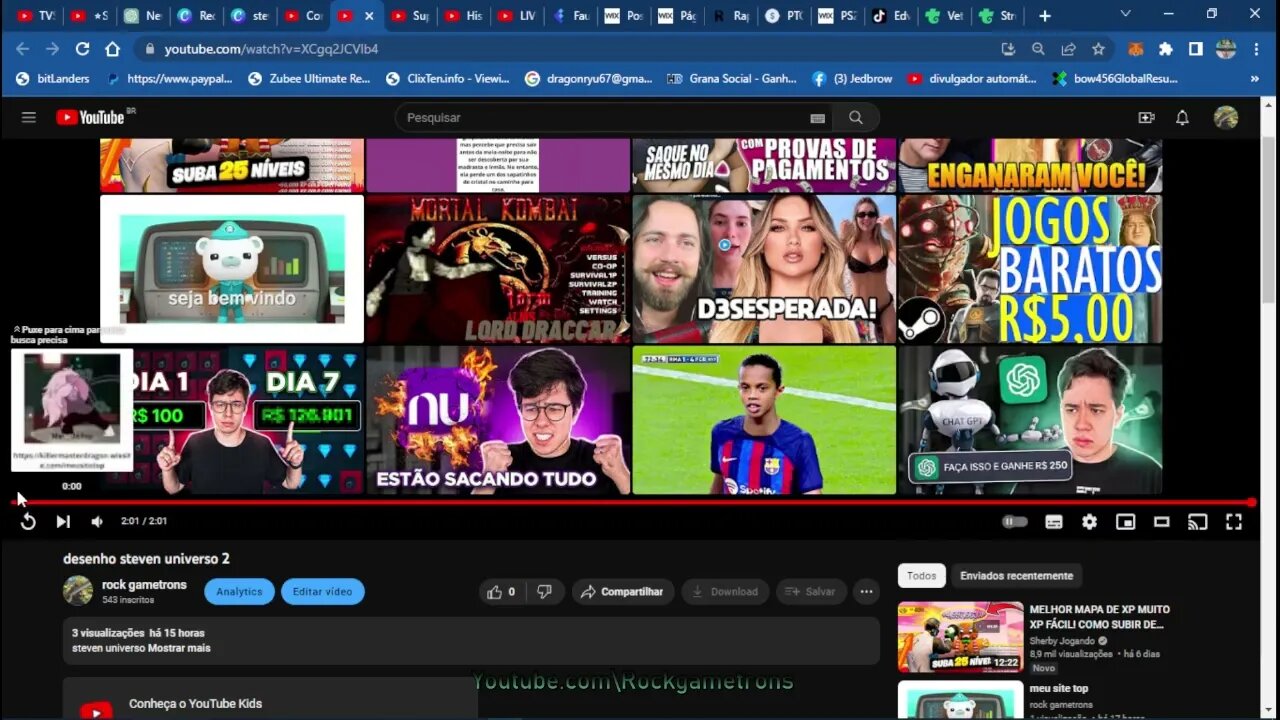1280x720 pixels.
Task: Open the bitLanders bookmark
Action: point(53,78)
